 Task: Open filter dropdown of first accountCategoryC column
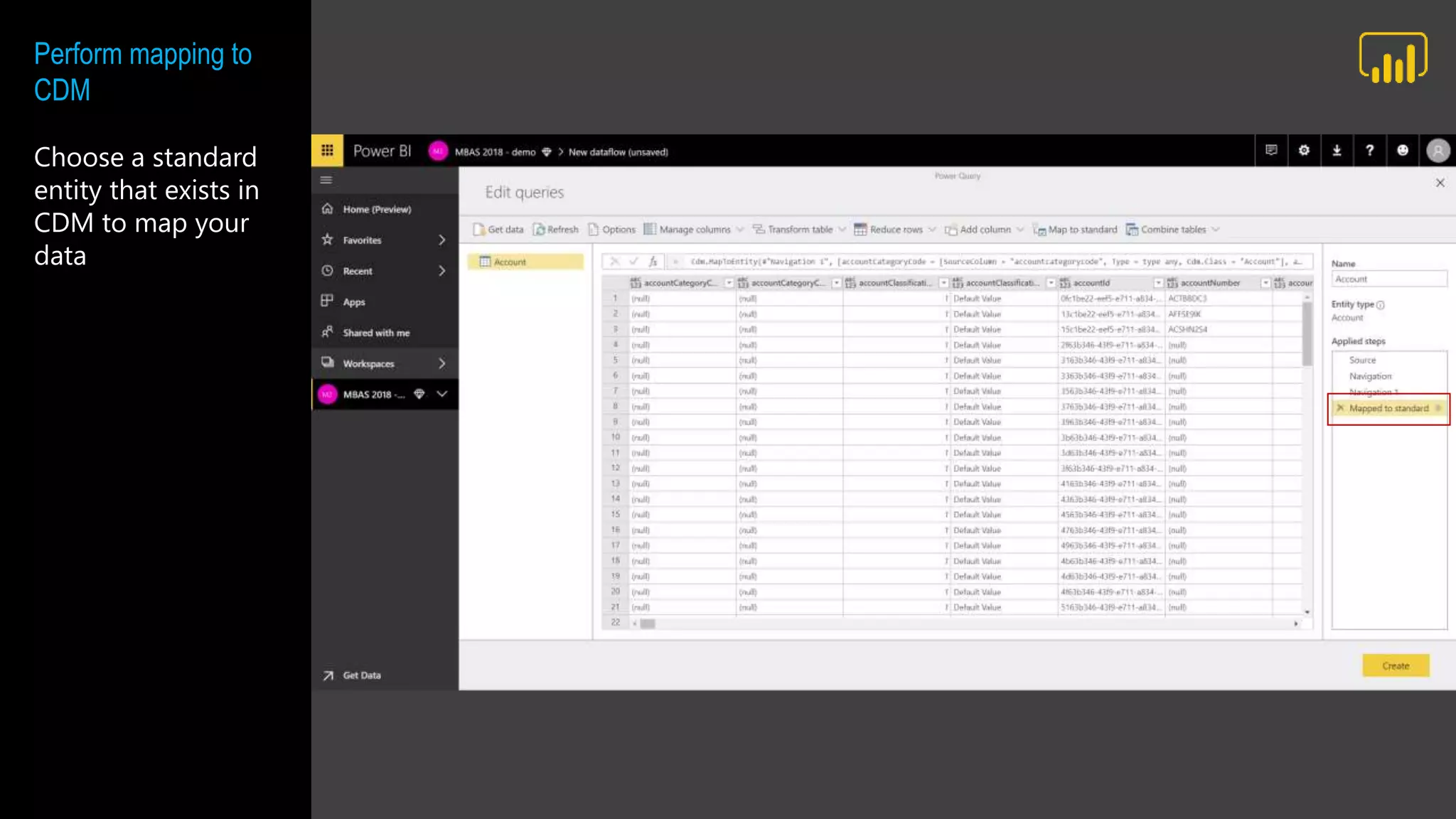(729, 283)
